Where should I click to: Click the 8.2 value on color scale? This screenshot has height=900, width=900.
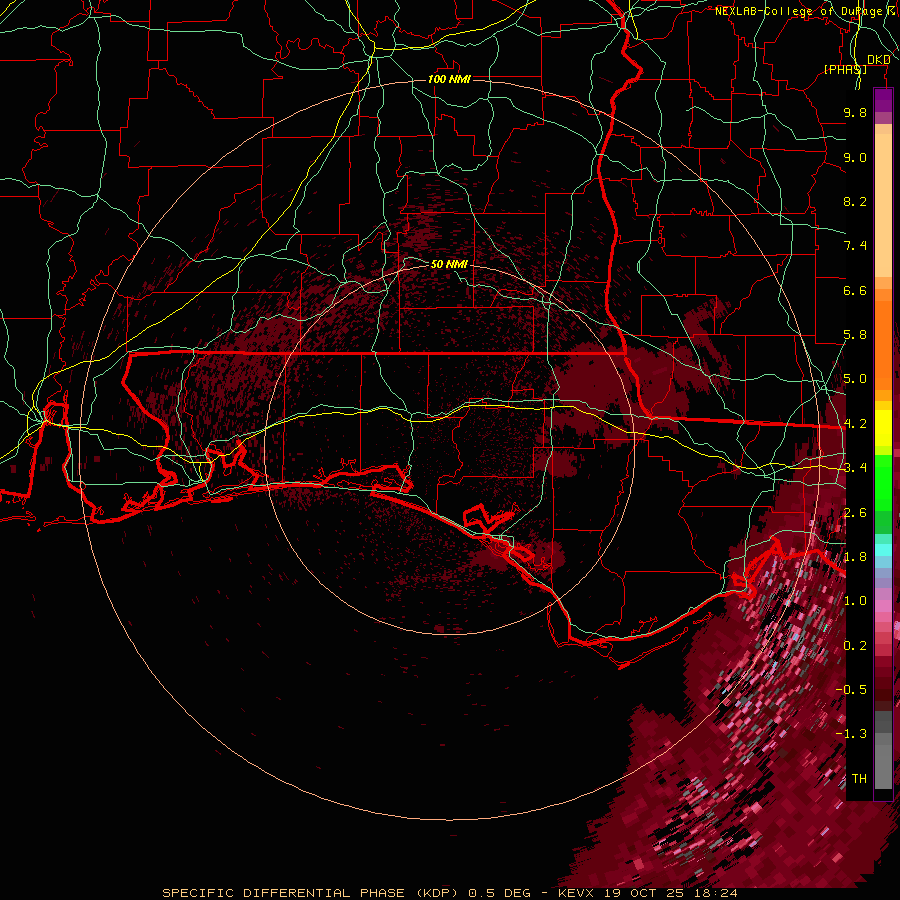(855, 201)
